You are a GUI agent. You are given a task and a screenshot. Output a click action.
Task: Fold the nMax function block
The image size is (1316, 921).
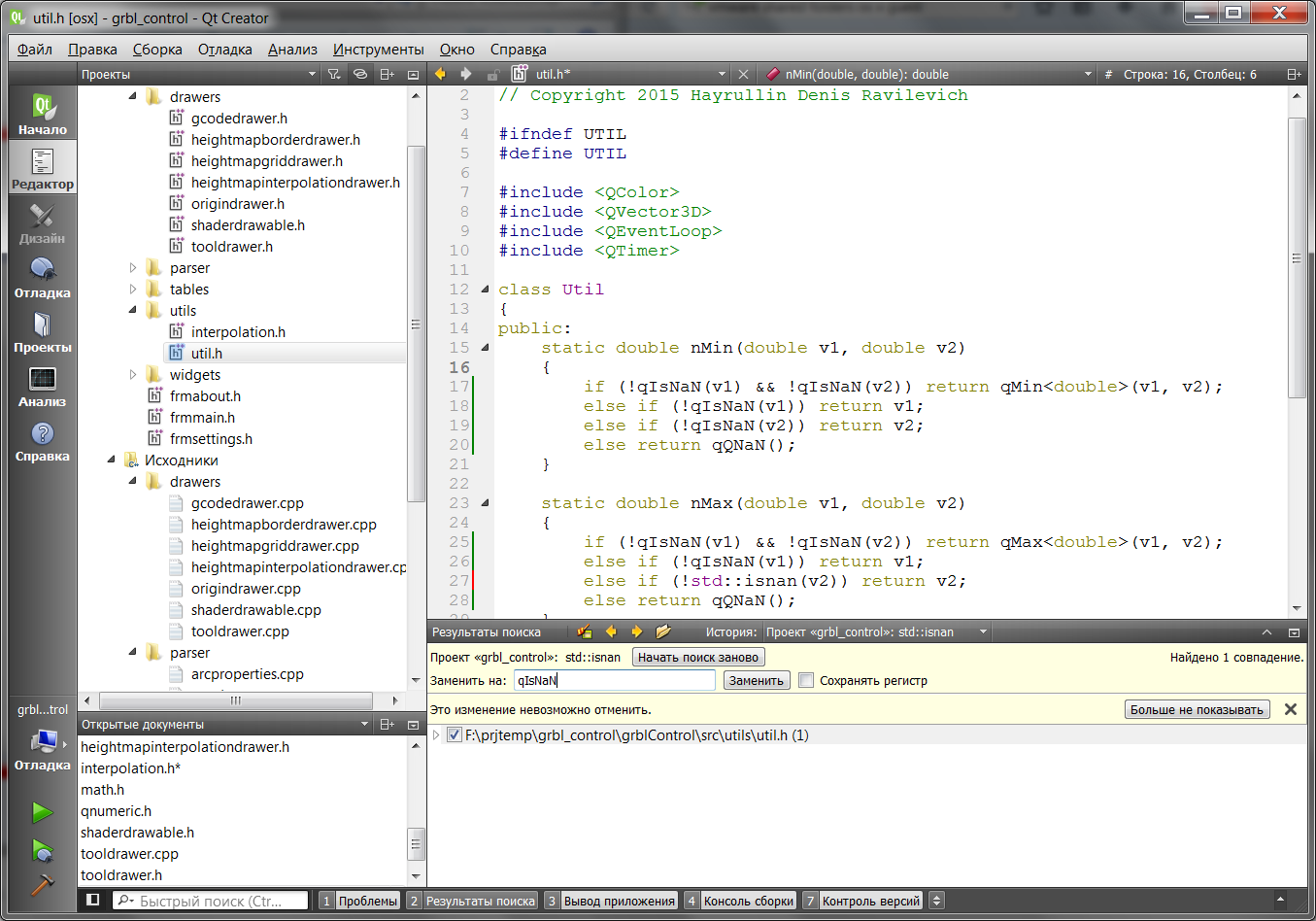point(485,503)
